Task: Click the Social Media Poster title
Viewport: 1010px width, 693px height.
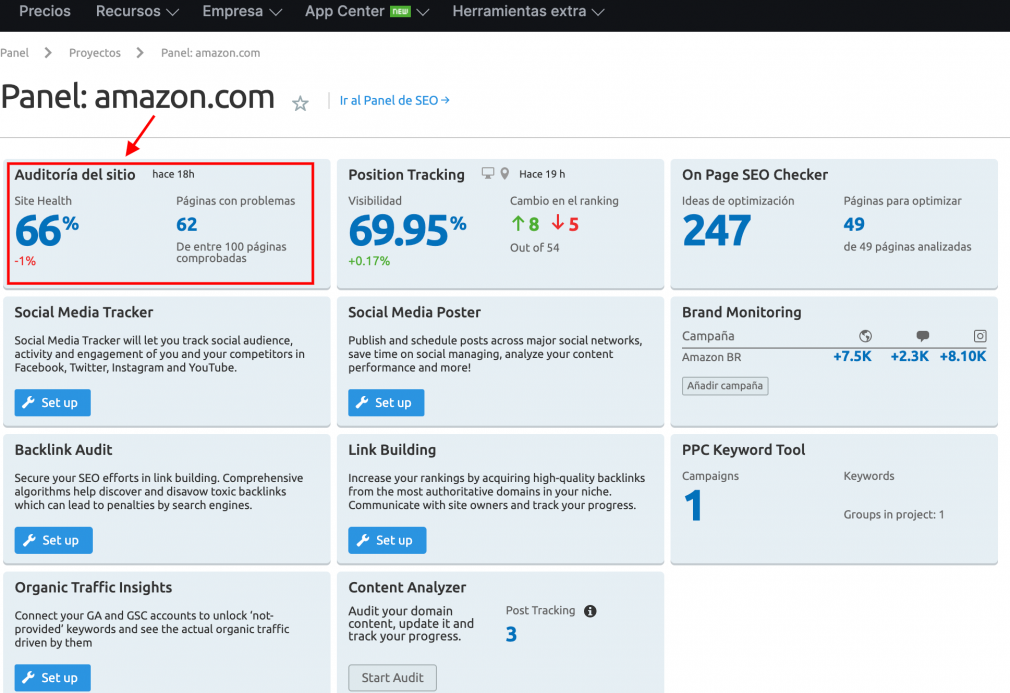Action: pos(414,312)
